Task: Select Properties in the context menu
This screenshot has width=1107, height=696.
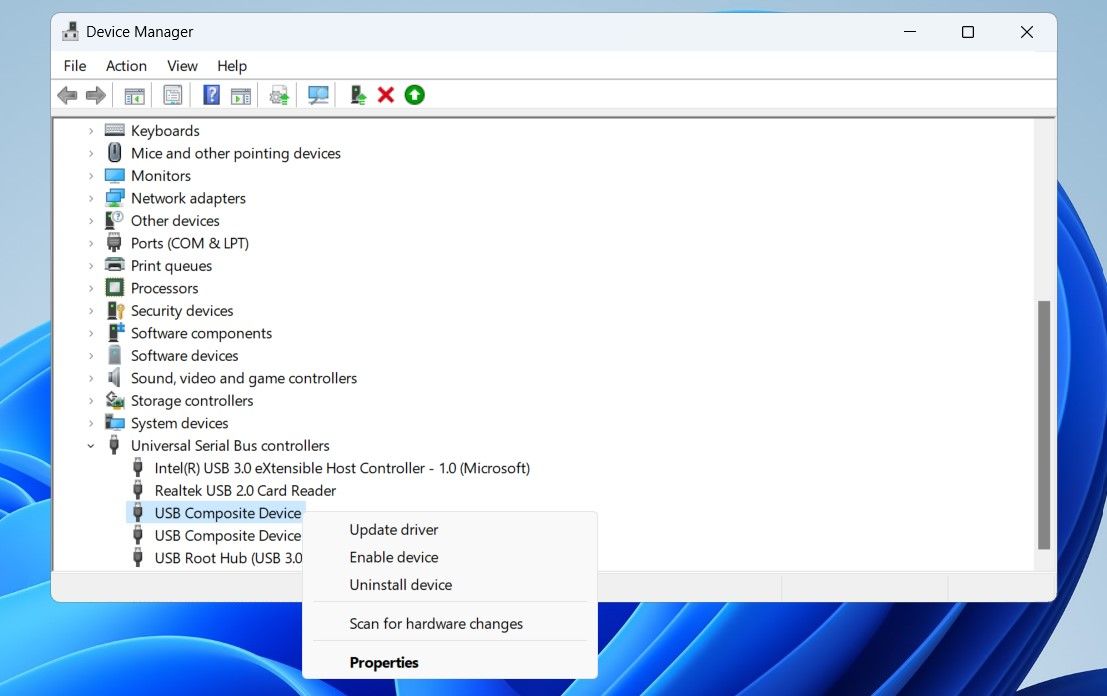Action: pyautogui.click(x=384, y=662)
